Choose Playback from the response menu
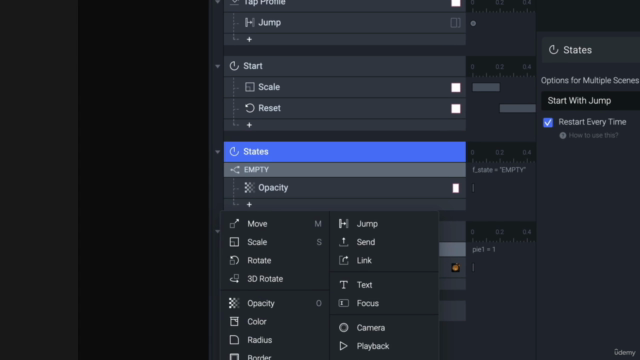 [384, 346]
